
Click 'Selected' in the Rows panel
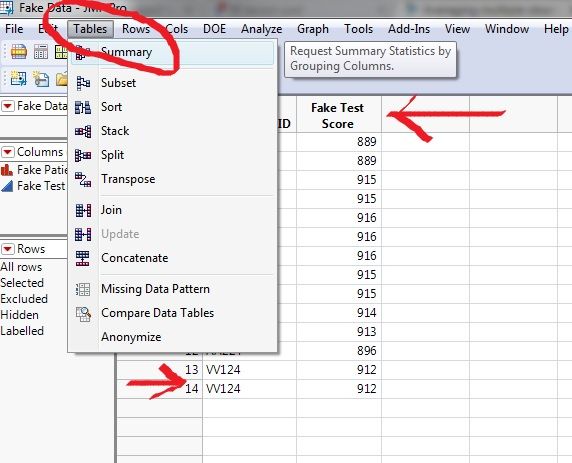tap(22, 283)
